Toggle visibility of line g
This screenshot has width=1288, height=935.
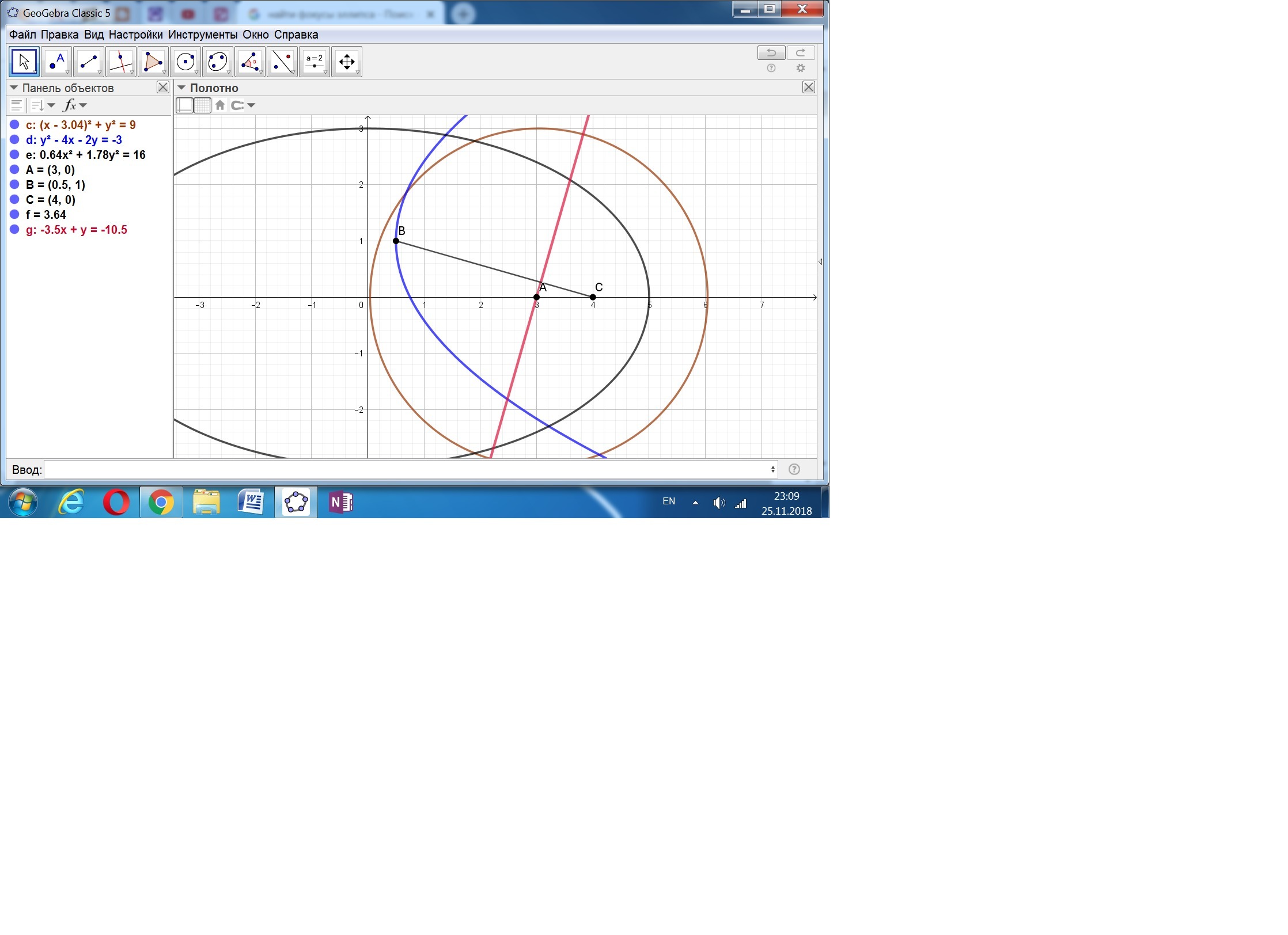click(14, 229)
